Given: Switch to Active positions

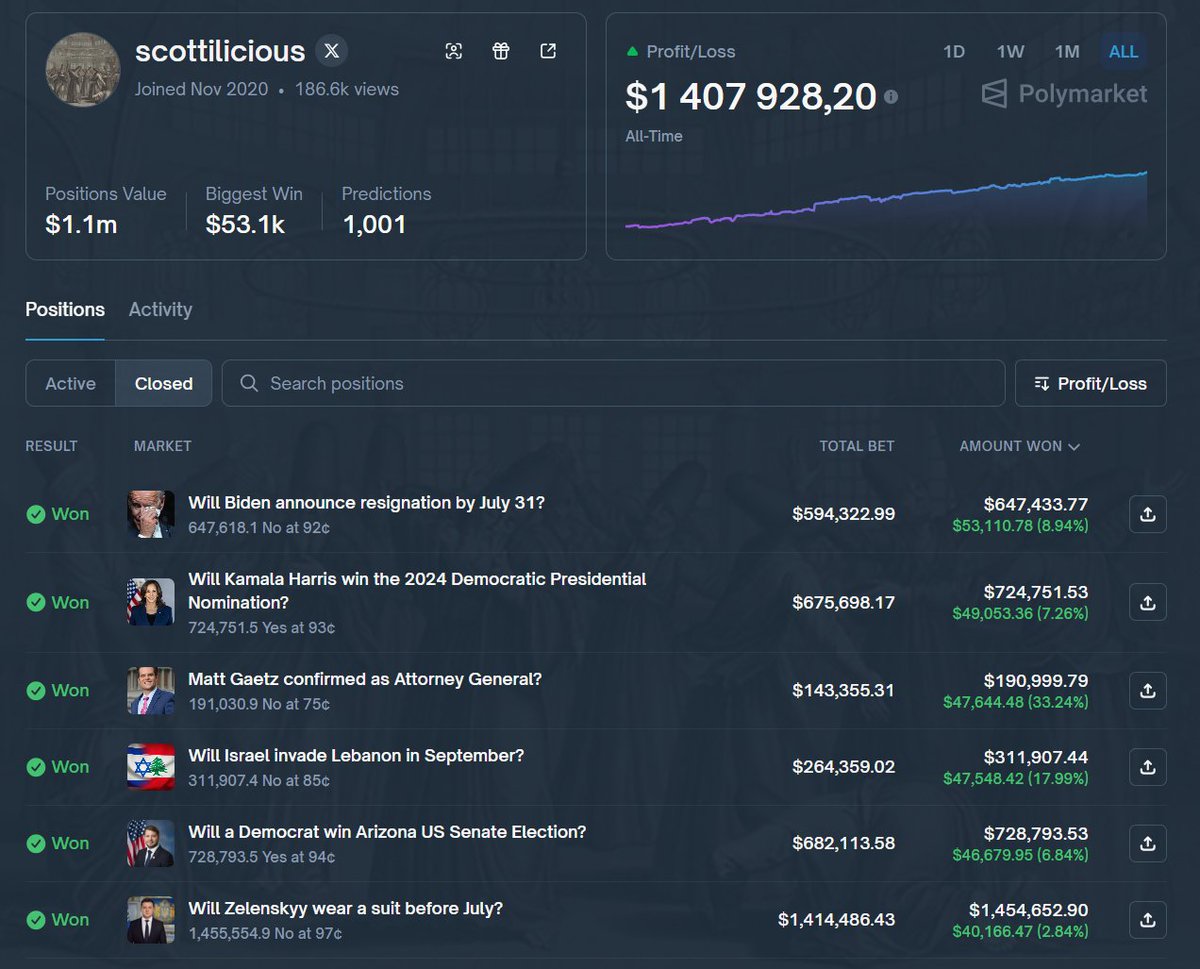Looking at the screenshot, I should coord(71,383).
